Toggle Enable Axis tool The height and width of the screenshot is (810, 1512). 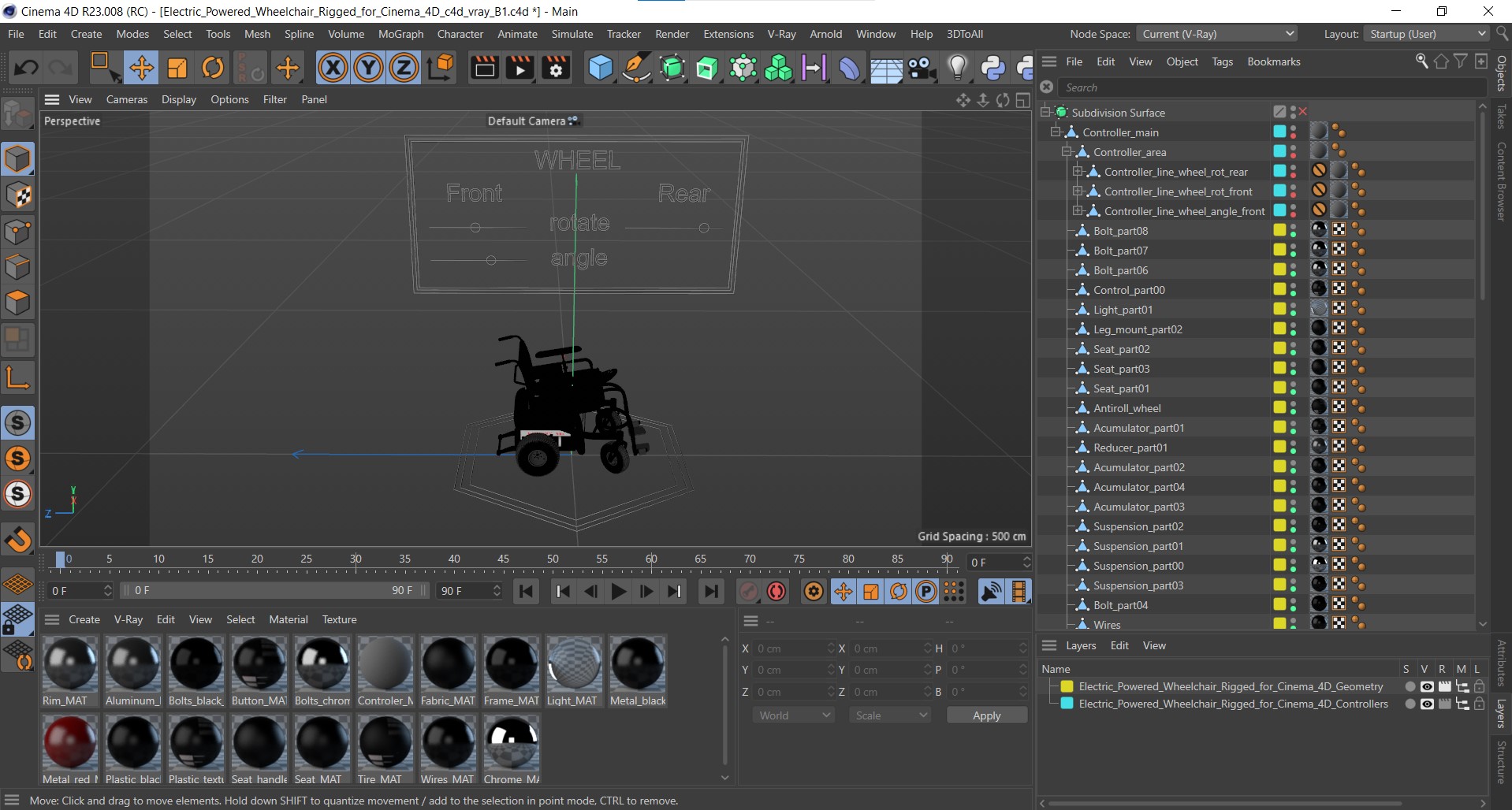(17, 378)
